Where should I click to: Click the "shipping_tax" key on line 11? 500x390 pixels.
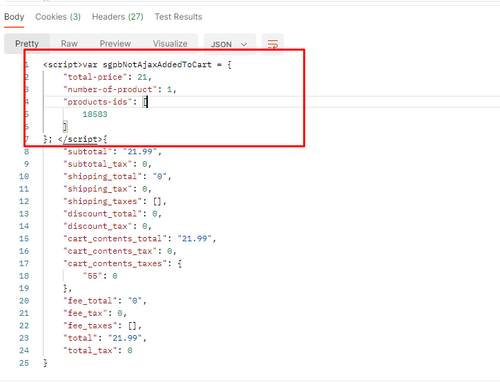point(98,189)
